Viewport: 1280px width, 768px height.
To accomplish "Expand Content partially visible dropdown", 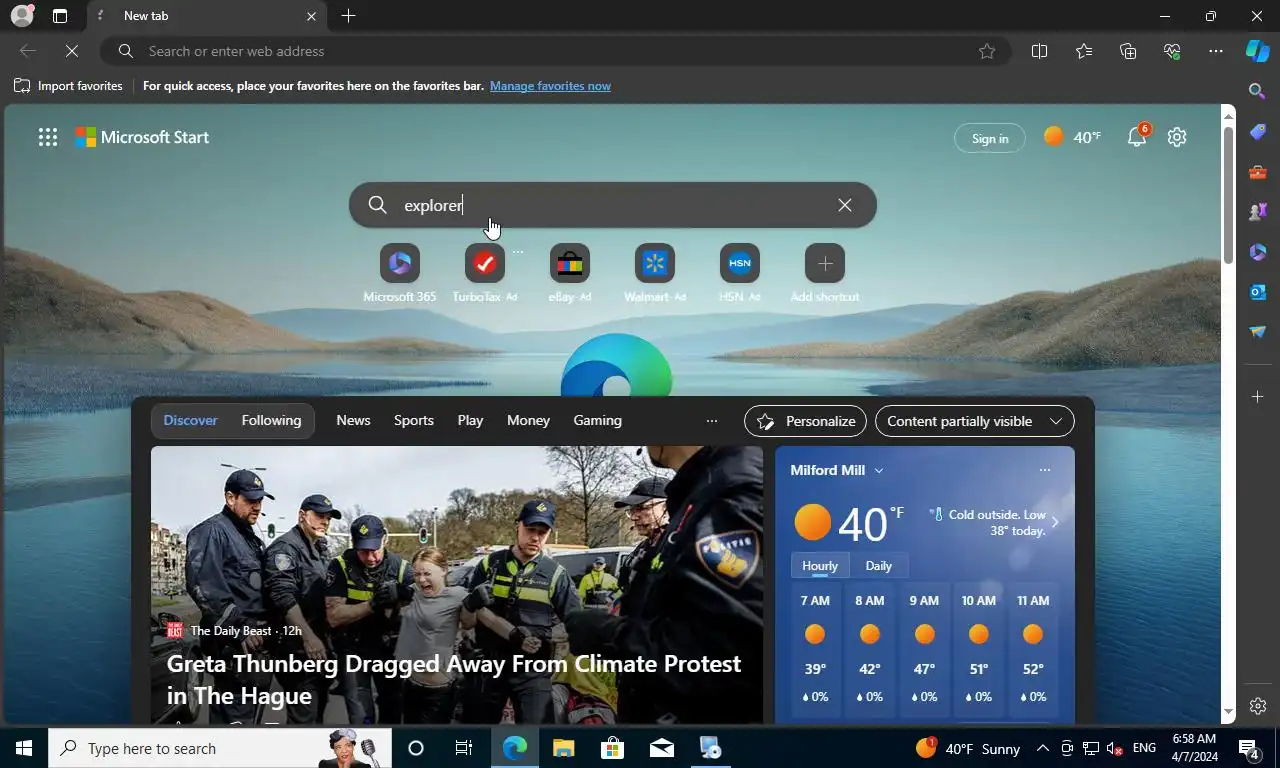I will pyautogui.click(x=975, y=421).
